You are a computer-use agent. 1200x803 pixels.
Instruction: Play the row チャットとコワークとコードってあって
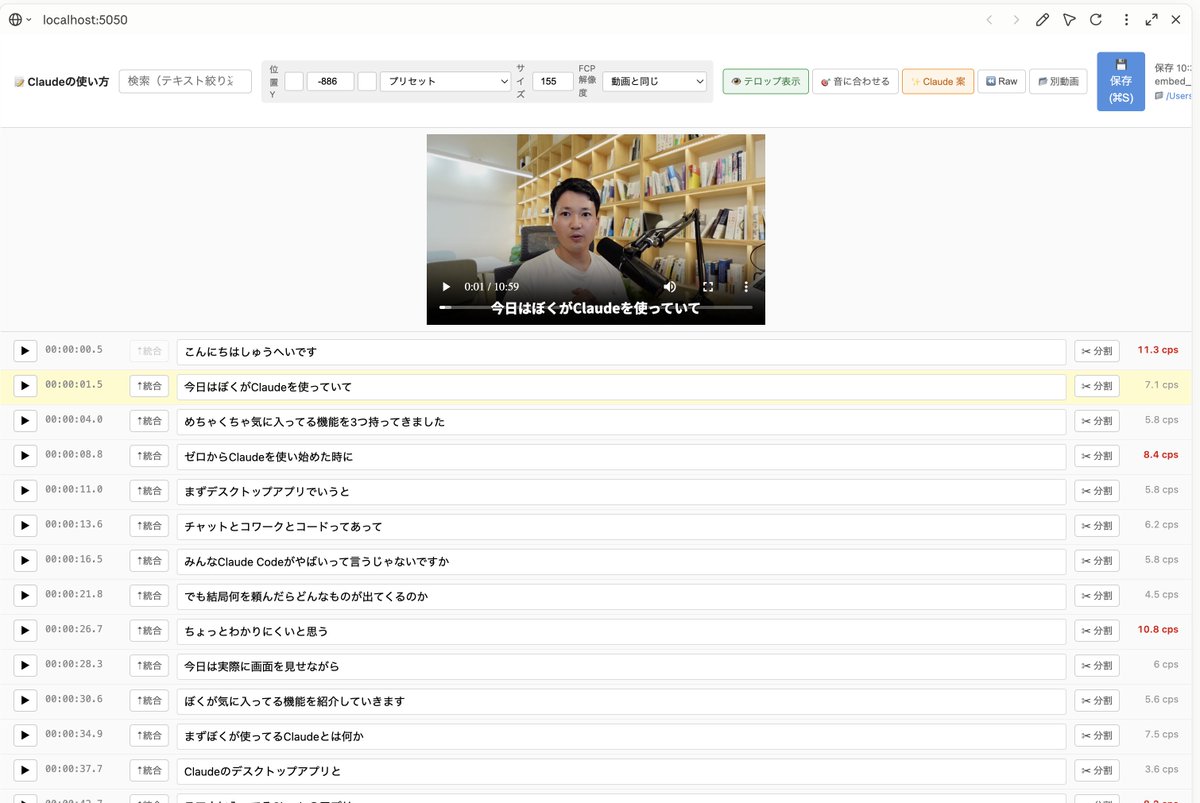click(25, 526)
